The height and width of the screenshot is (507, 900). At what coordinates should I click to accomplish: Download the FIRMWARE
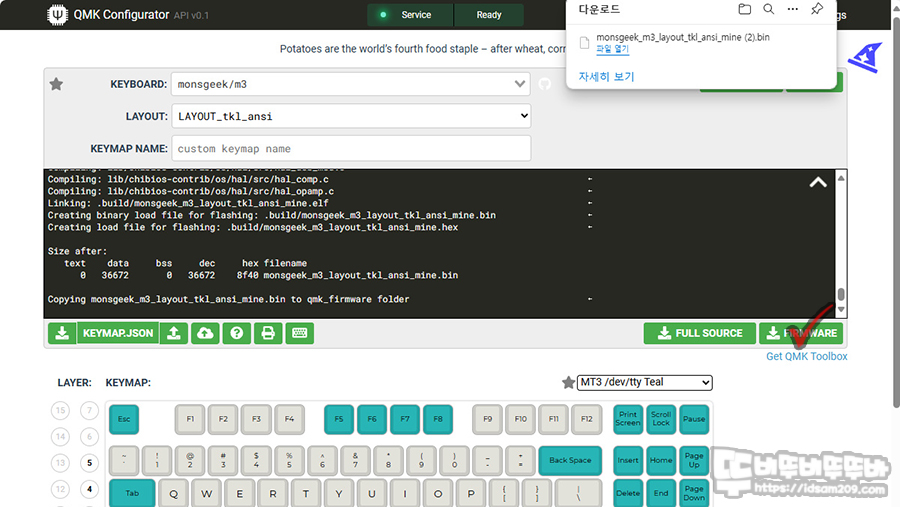click(801, 333)
